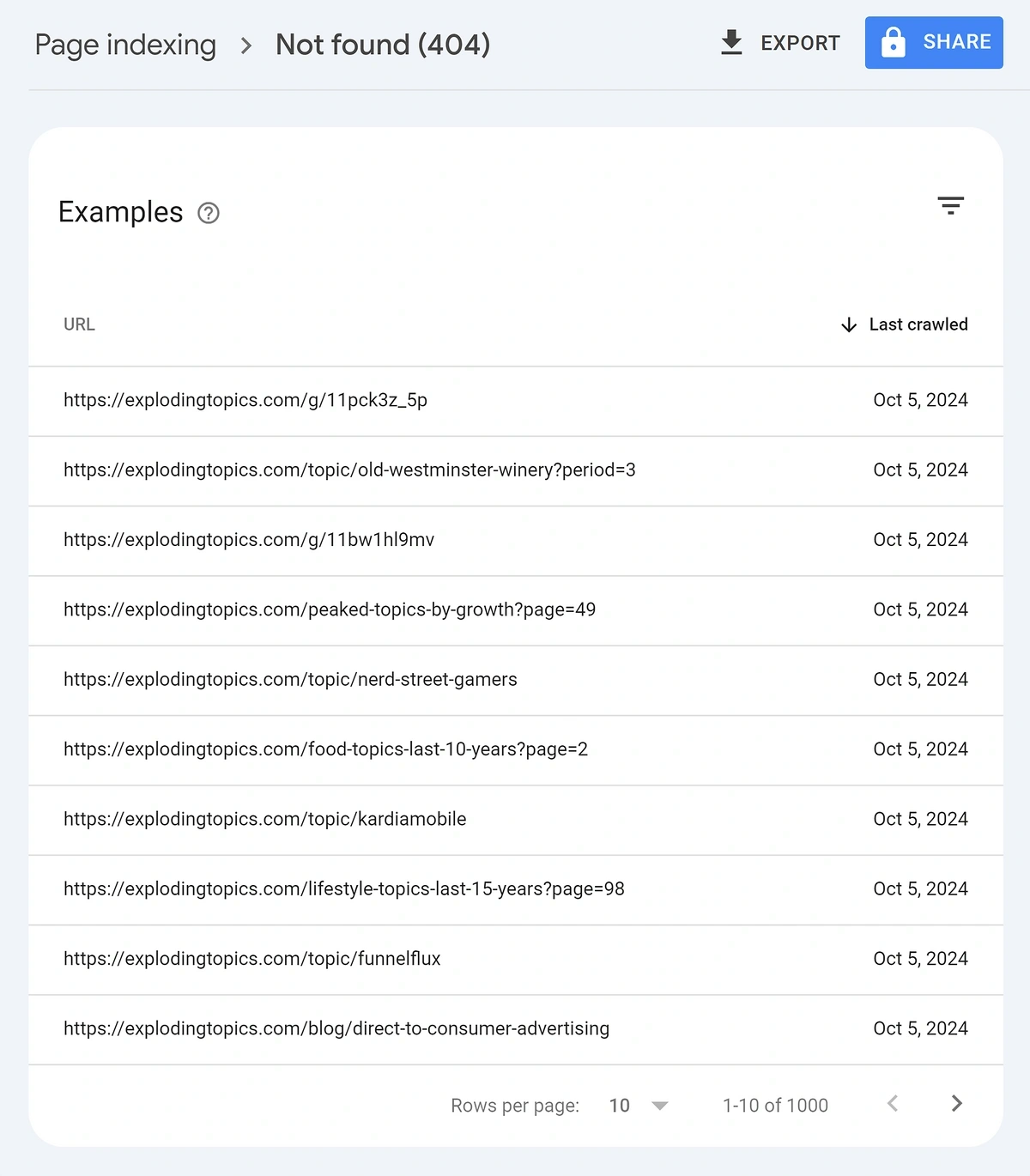Click the Page indexing breadcrumb
This screenshot has height=1176, width=1030.
tap(125, 45)
